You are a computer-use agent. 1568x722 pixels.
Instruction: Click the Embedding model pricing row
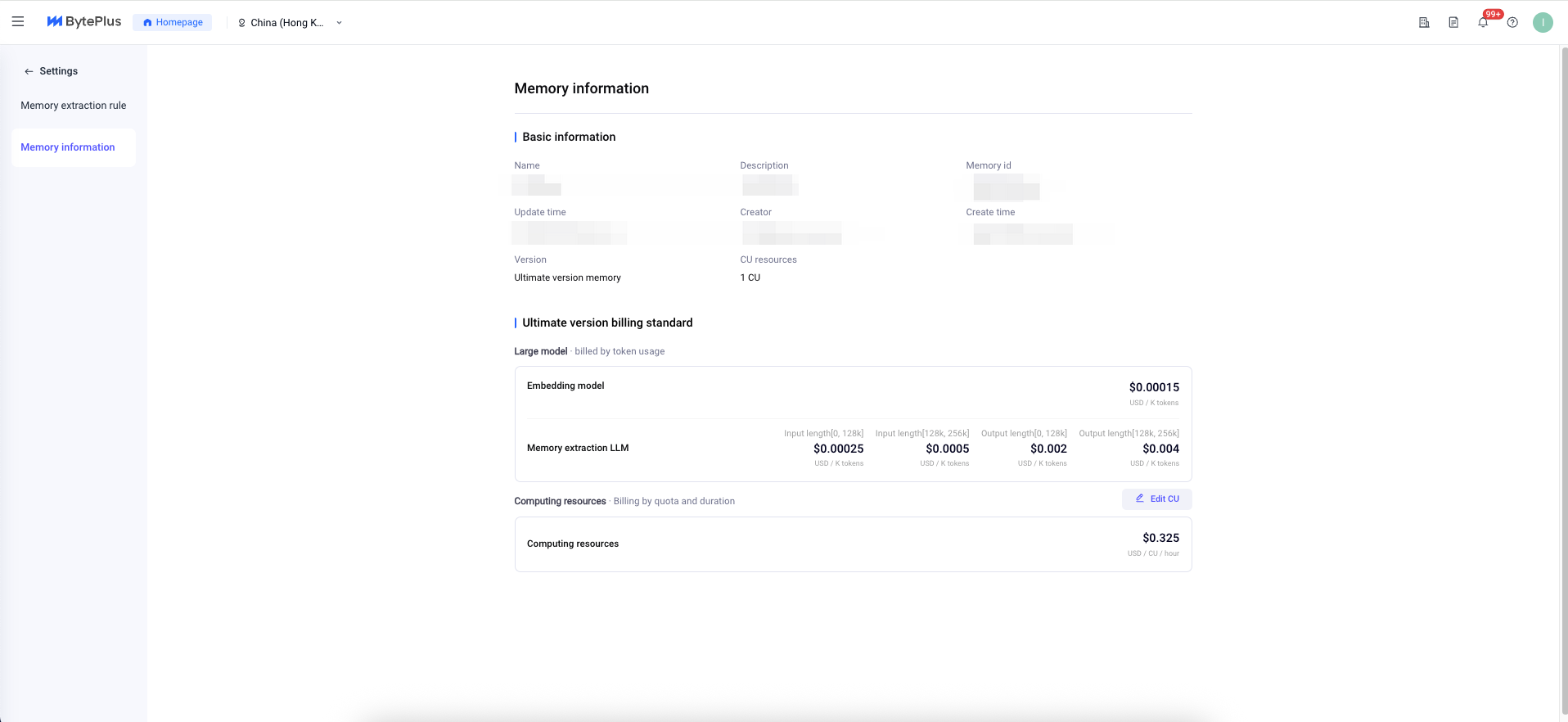(853, 392)
